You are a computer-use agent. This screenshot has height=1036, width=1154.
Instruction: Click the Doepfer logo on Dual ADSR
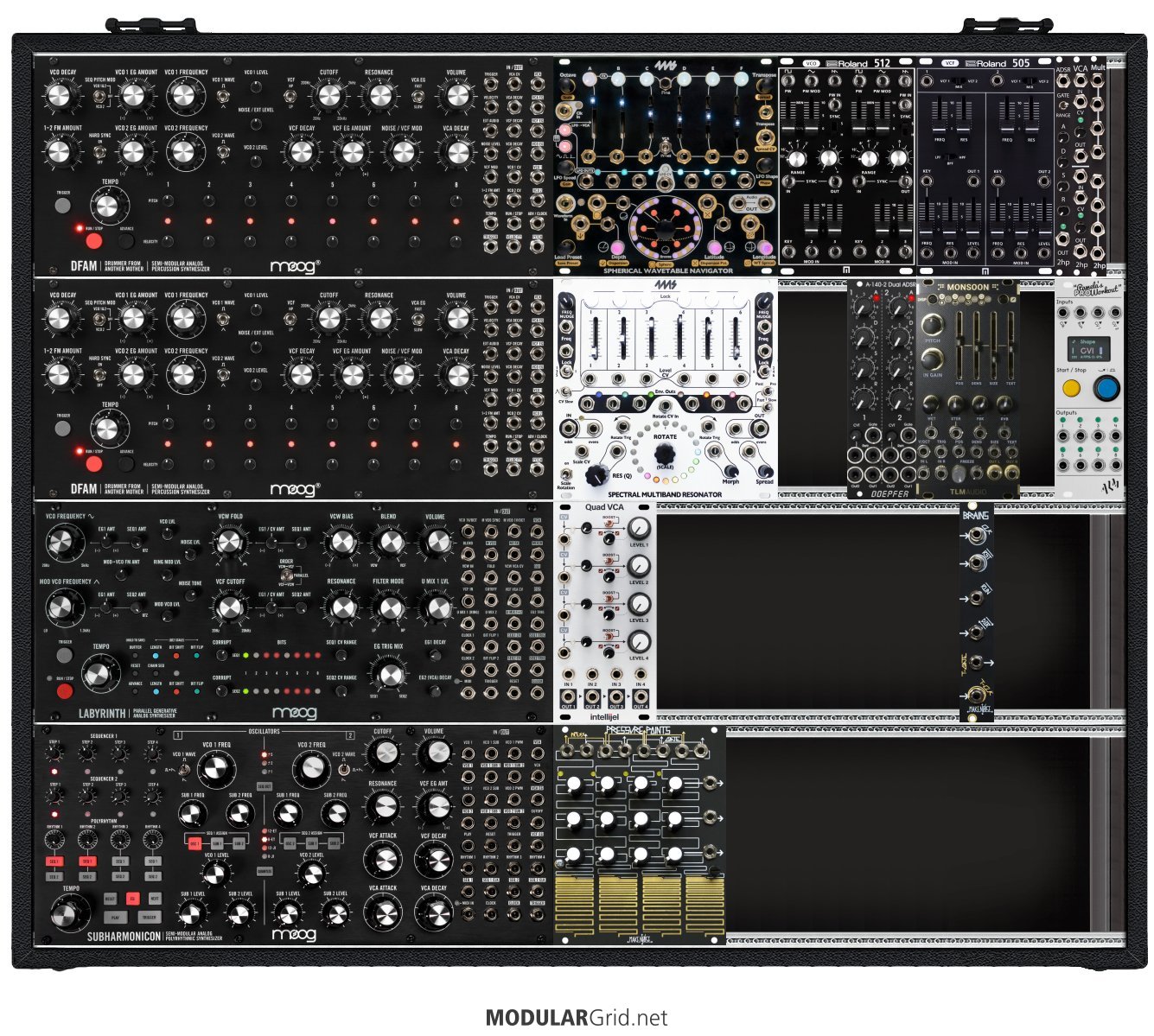(x=889, y=493)
